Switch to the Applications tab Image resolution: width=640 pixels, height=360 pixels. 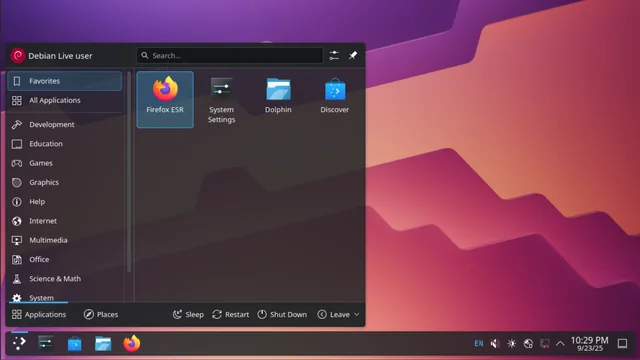click(x=39, y=314)
